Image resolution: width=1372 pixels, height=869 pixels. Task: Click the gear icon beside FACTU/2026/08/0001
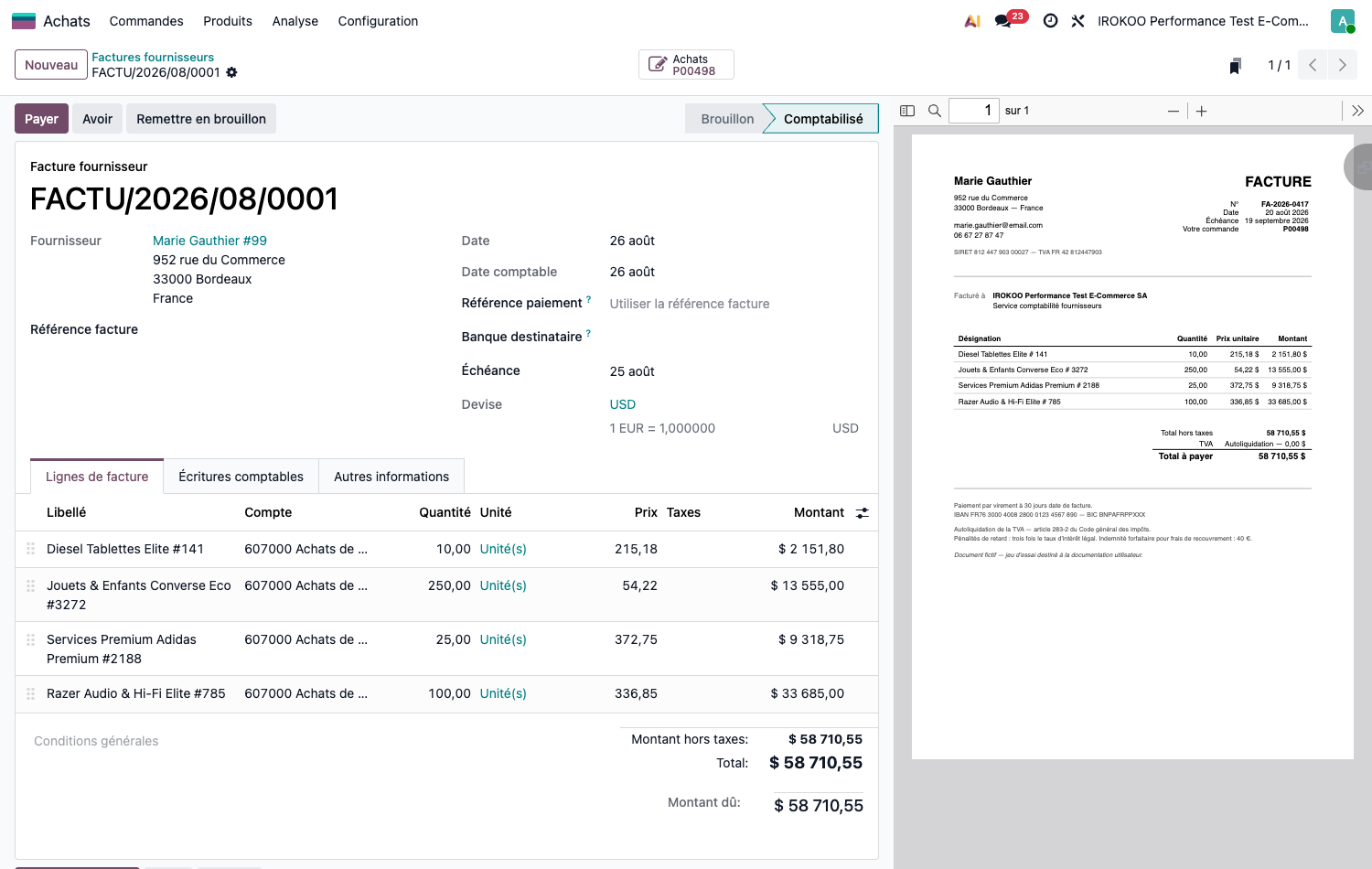pyautogui.click(x=232, y=72)
